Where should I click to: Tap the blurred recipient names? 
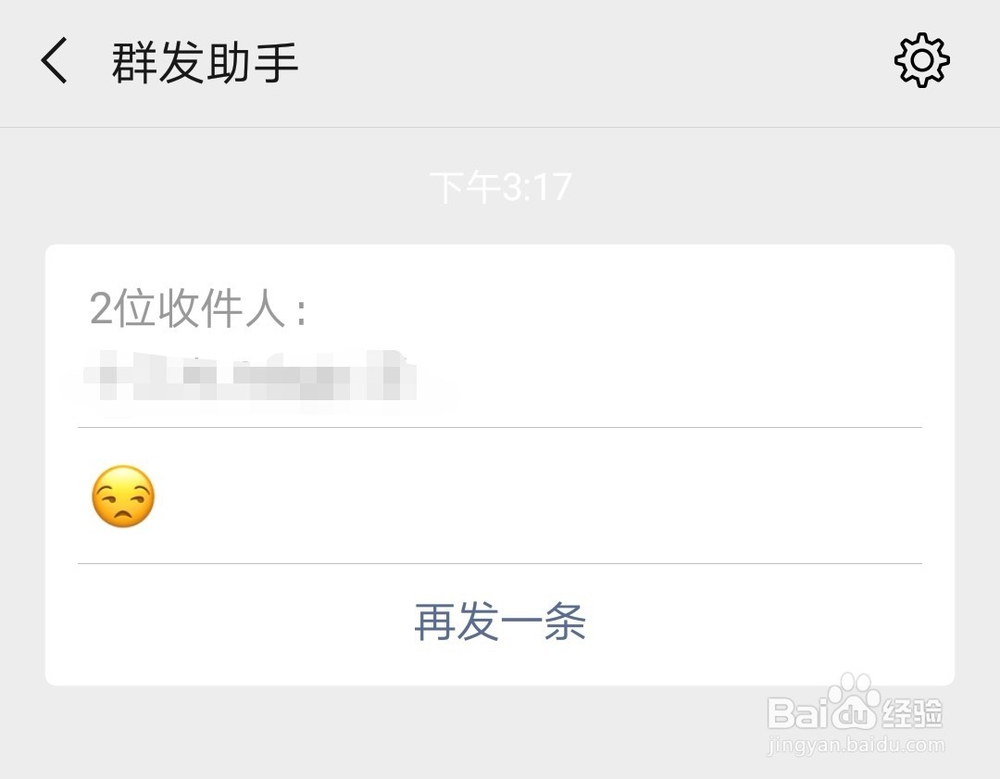coord(250,376)
